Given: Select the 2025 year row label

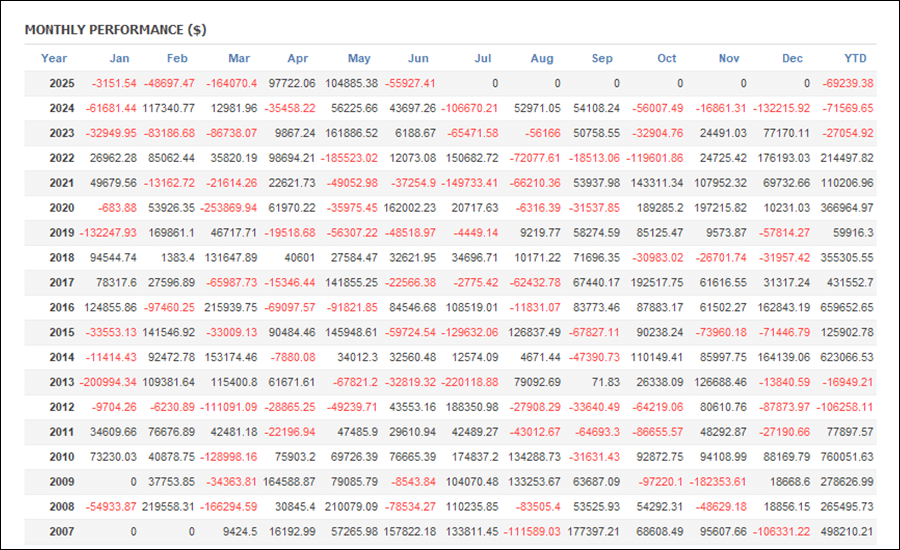Looking at the screenshot, I should pyautogui.click(x=61, y=83).
